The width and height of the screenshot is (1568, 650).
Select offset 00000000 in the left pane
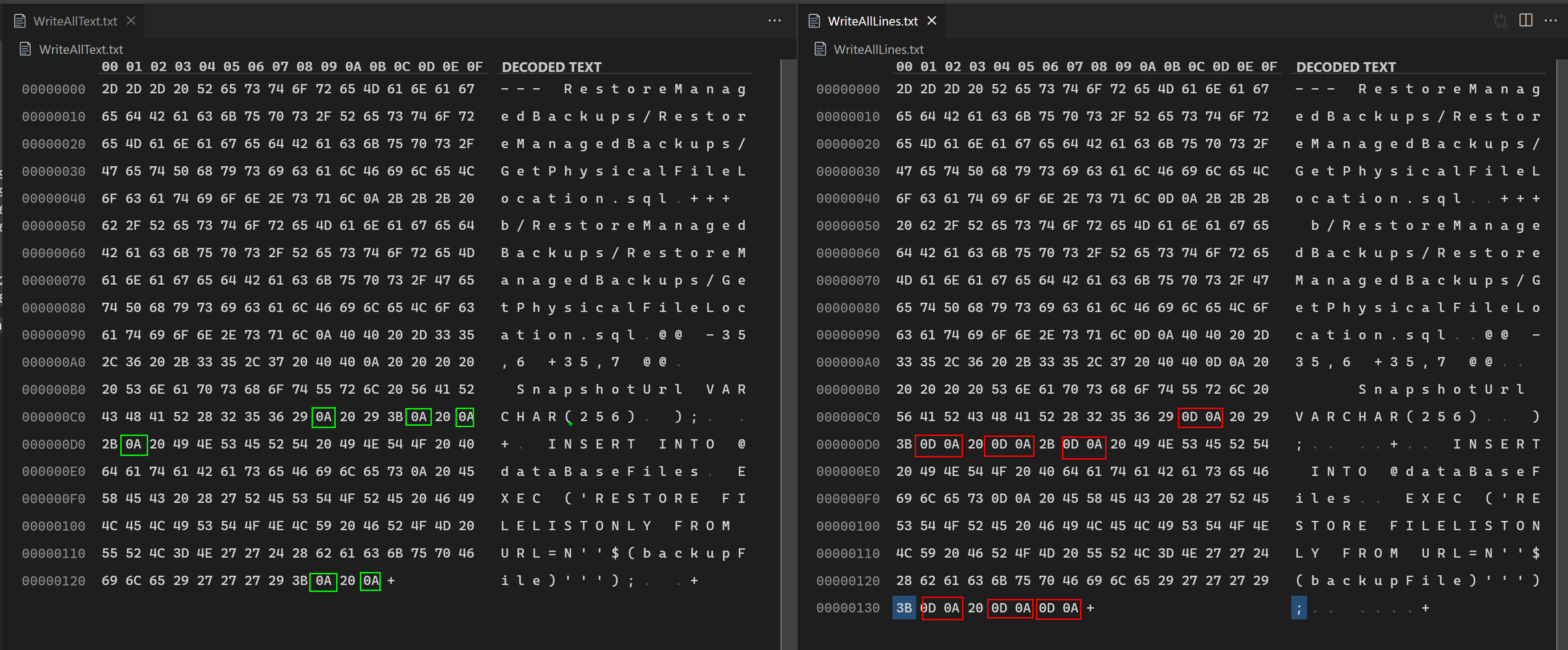tap(53, 90)
